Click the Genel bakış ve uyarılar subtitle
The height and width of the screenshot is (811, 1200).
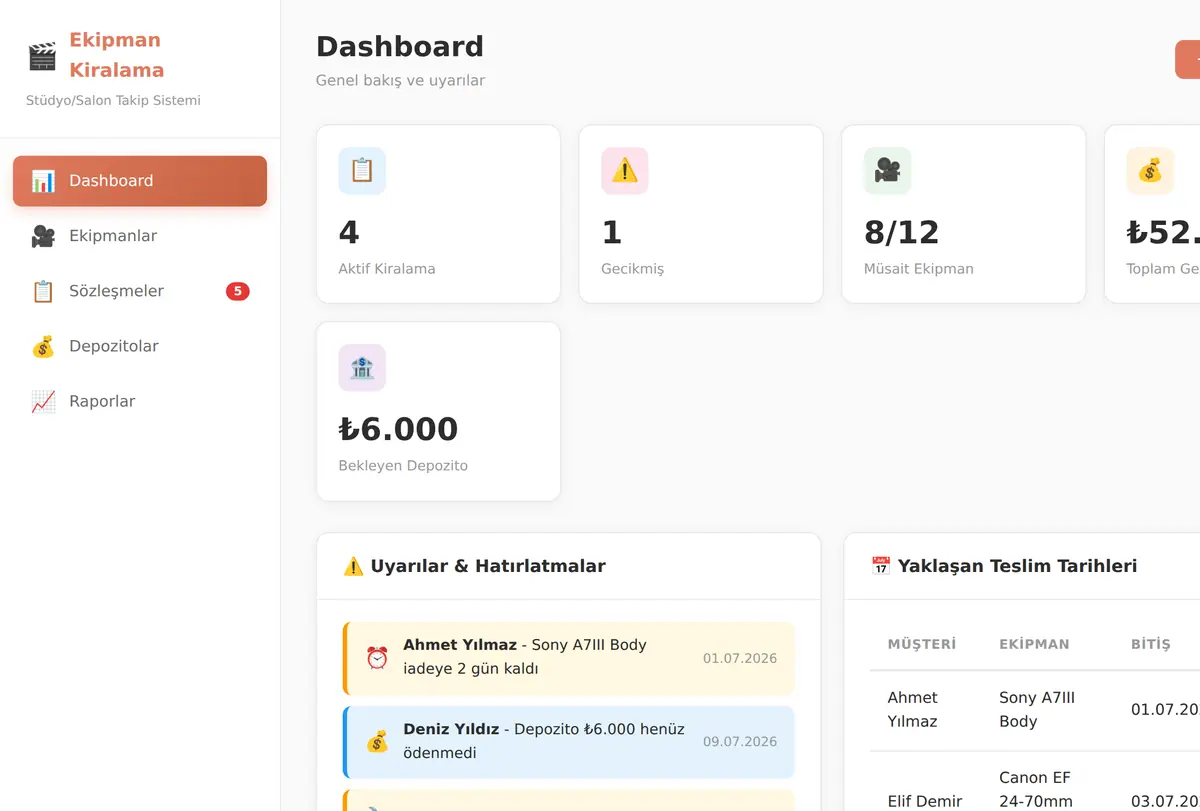[x=400, y=80]
